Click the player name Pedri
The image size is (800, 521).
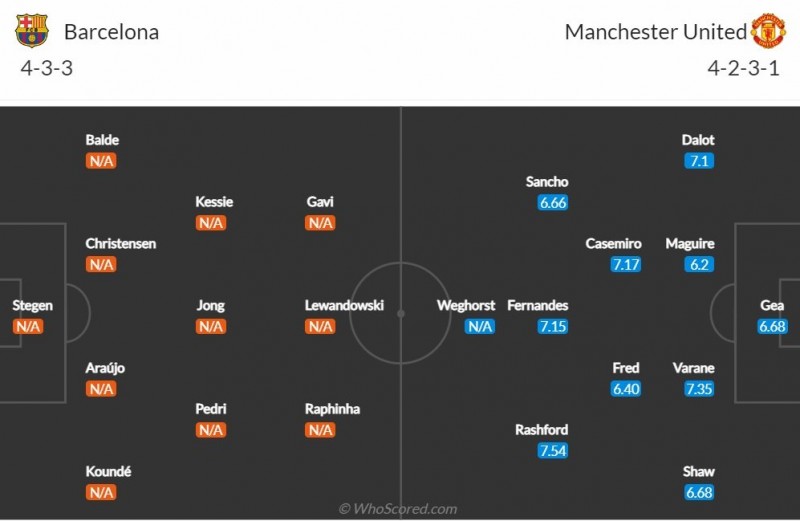(x=211, y=409)
